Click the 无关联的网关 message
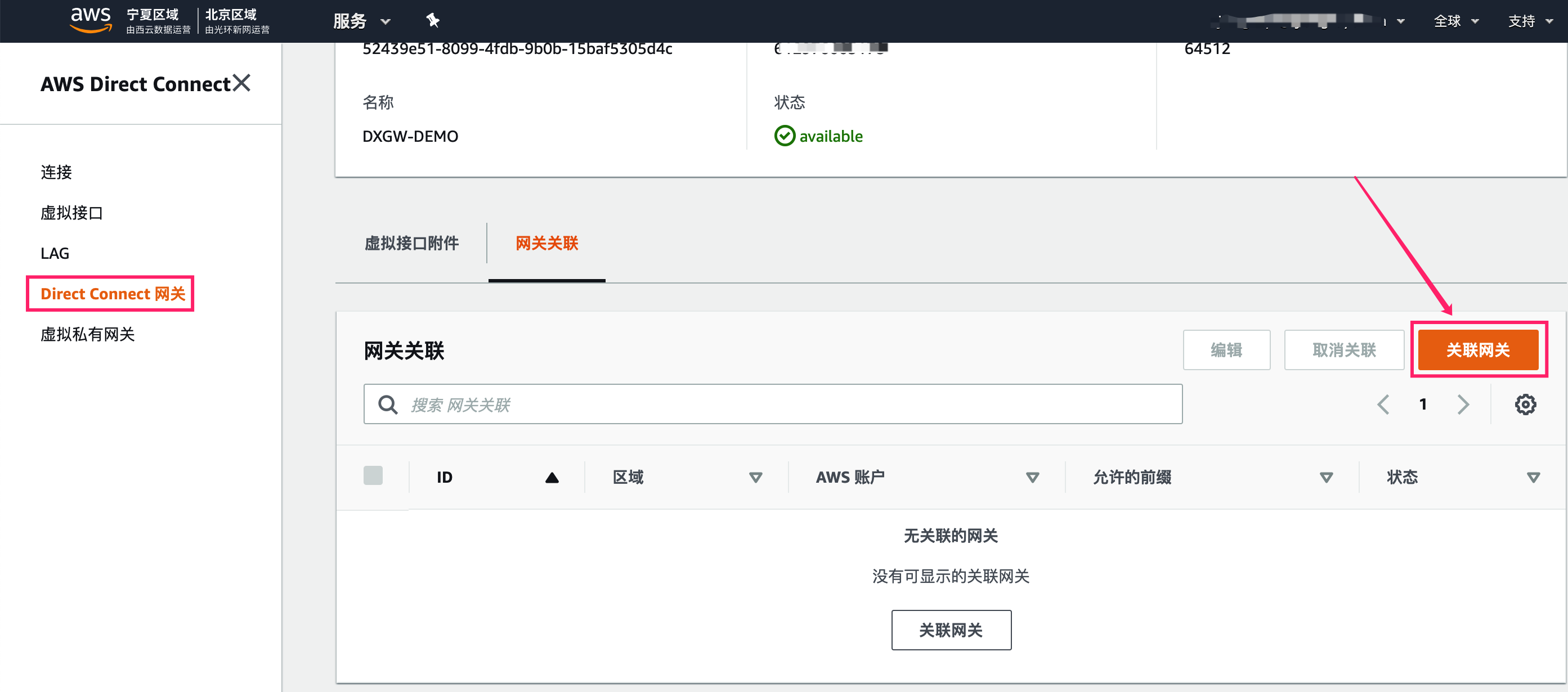The image size is (1568, 692). click(x=951, y=536)
